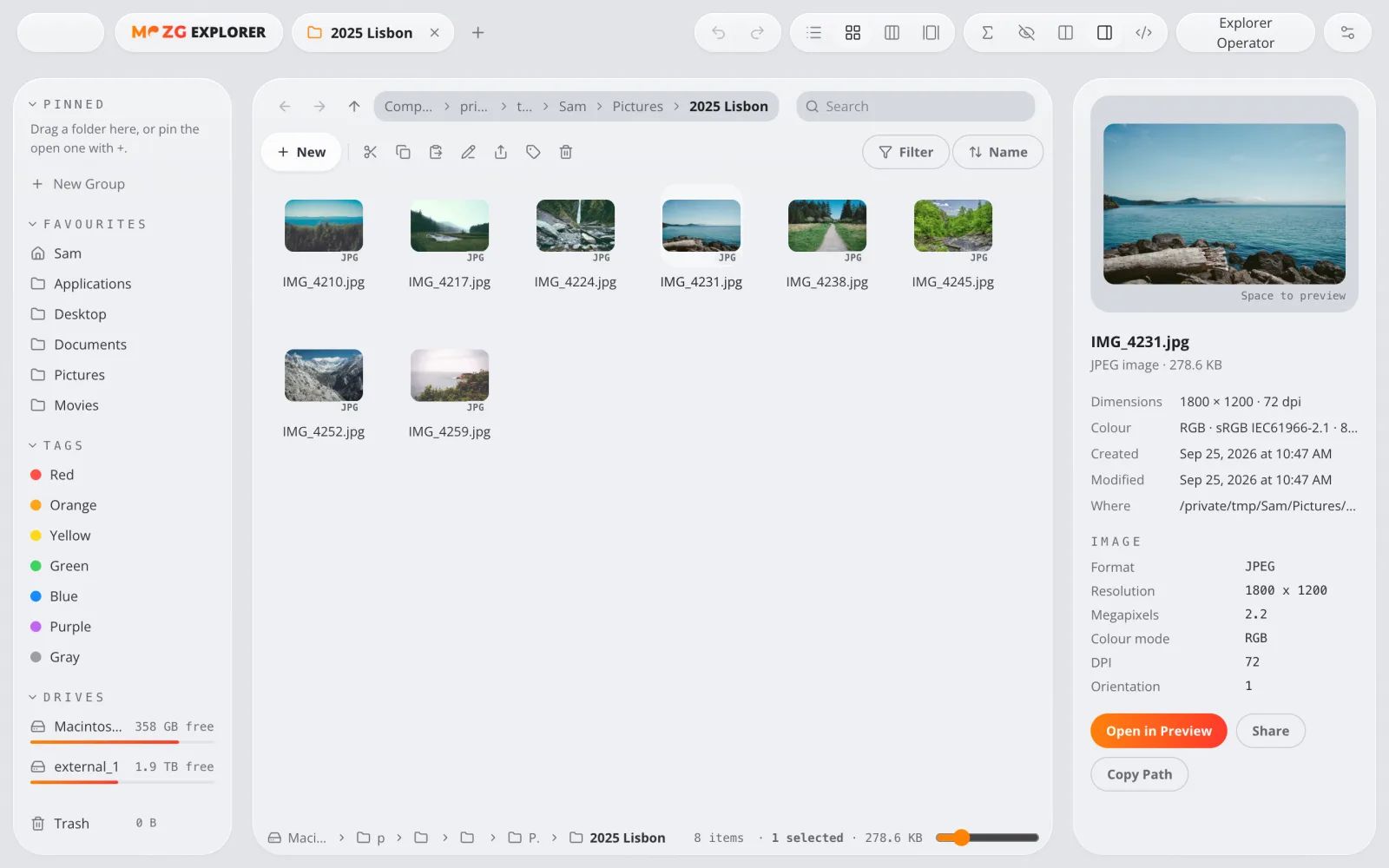The height and width of the screenshot is (868, 1389).
Task: Select the IMG_4252.jpg thumbnail
Action: click(x=324, y=376)
